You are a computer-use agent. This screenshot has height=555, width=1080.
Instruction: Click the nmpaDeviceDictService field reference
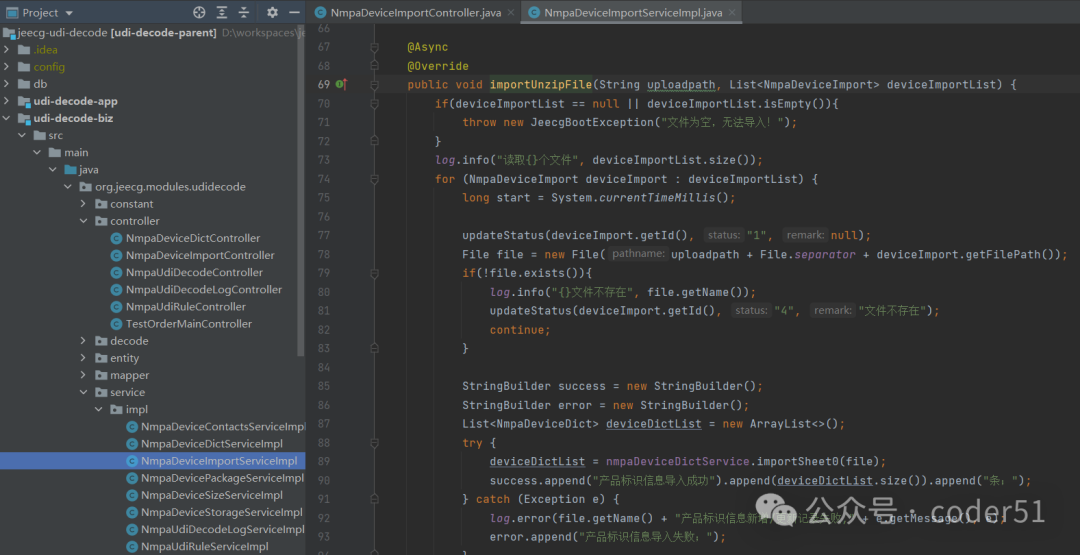(677, 461)
